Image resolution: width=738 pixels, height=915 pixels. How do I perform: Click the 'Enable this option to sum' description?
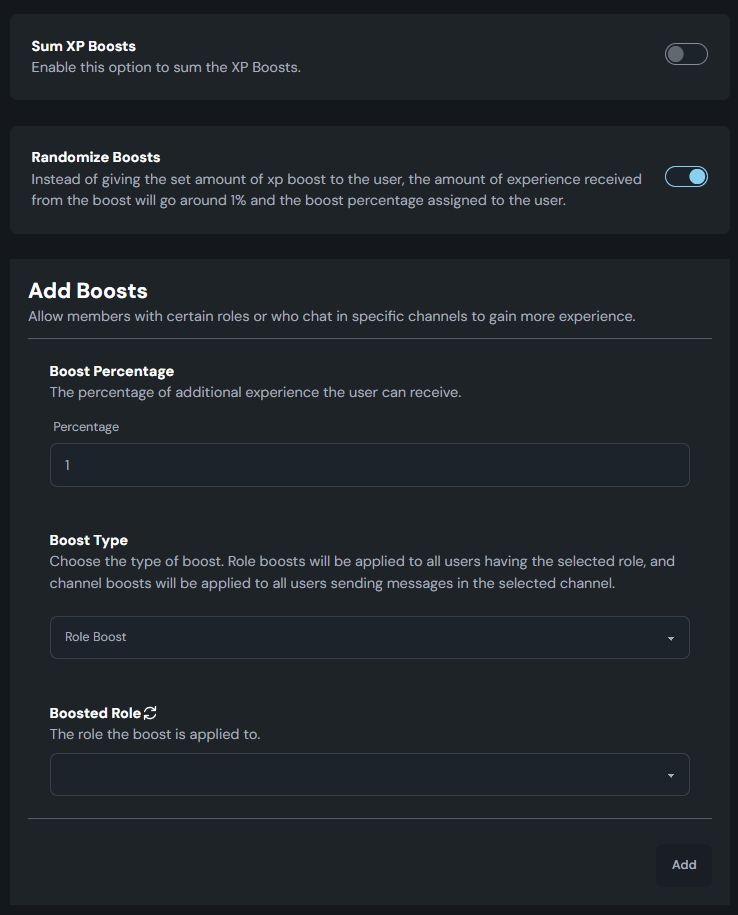[x=166, y=67]
